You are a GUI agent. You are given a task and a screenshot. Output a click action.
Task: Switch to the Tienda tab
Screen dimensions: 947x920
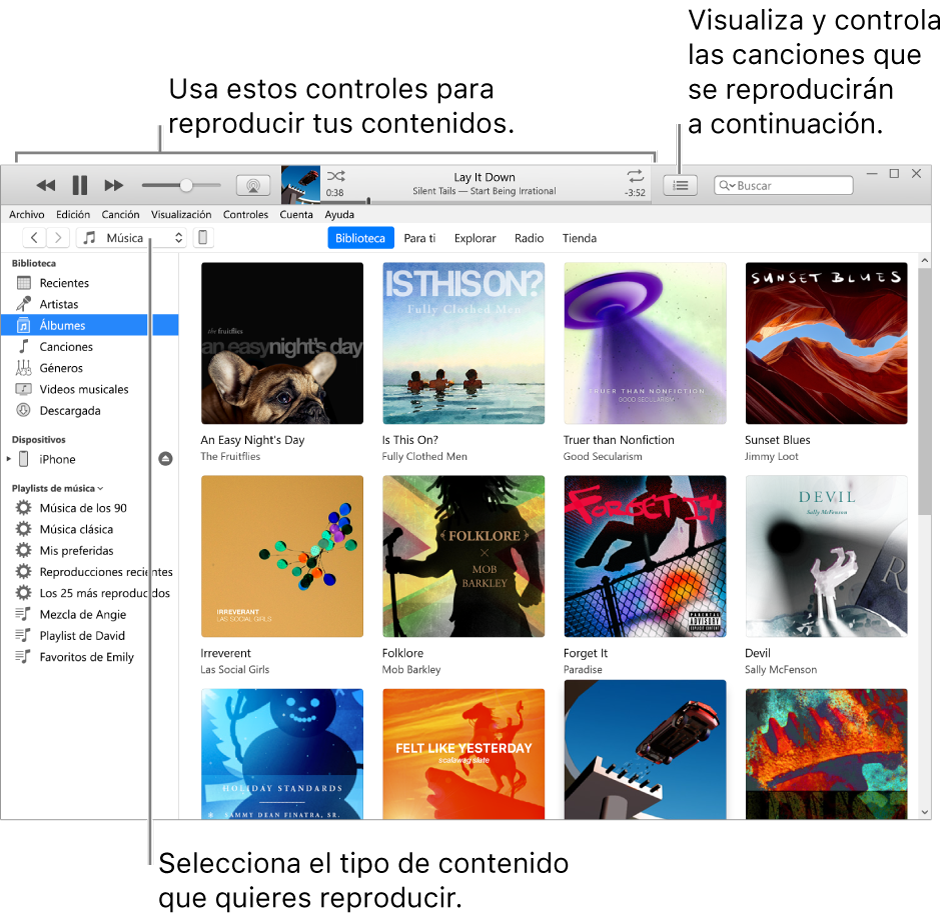point(579,238)
